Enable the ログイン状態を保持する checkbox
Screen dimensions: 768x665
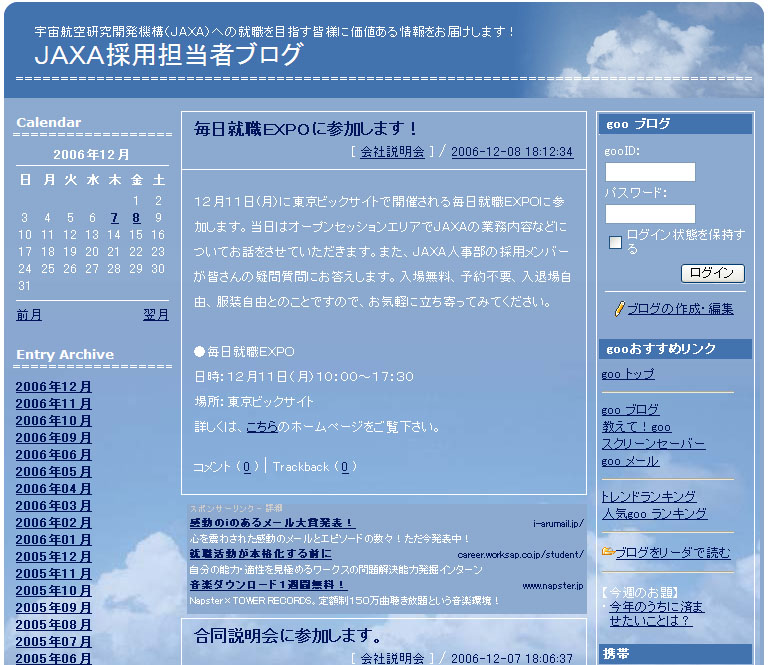click(616, 242)
